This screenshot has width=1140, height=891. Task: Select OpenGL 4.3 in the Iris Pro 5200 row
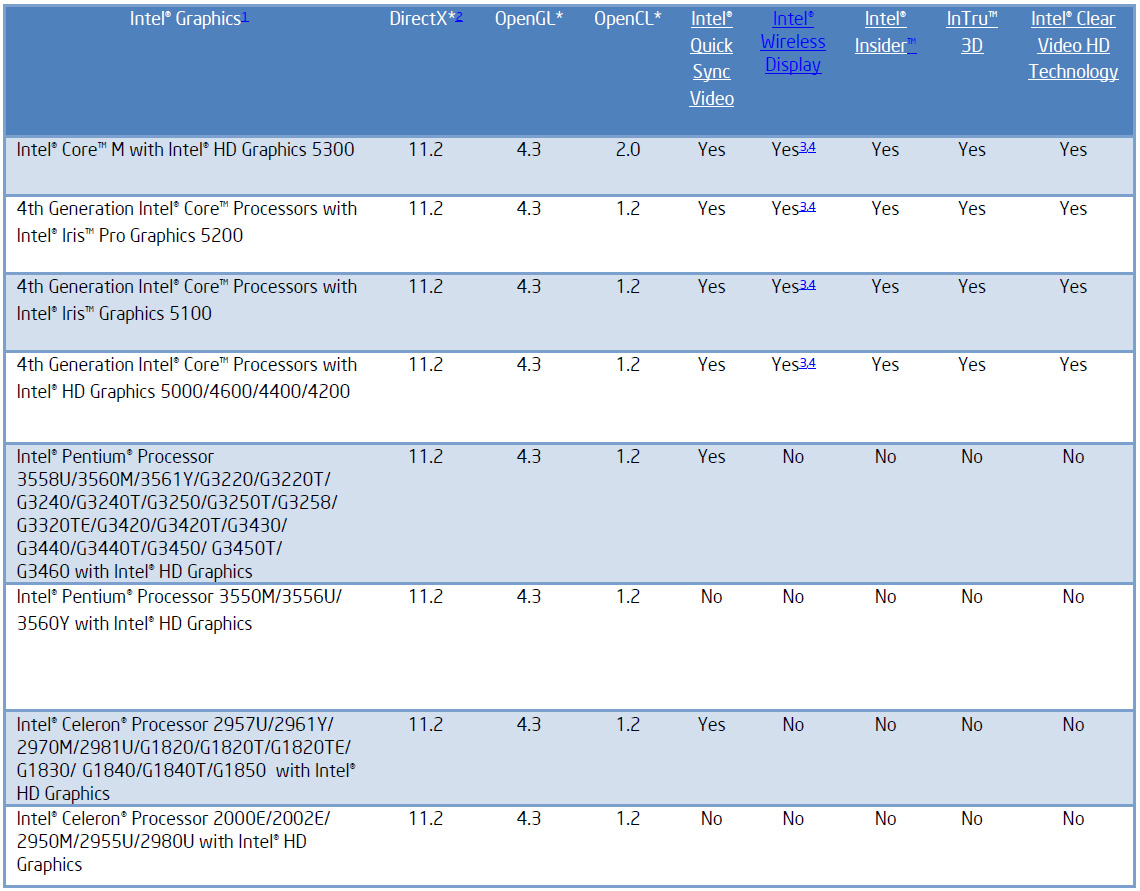[x=529, y=209]
